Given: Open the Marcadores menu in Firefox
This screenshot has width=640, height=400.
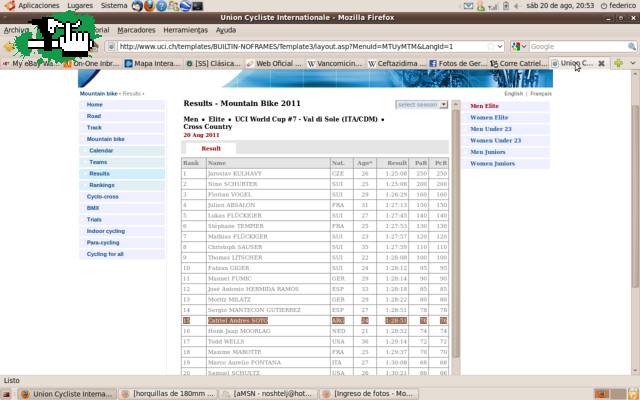Looking at the screenshot, I should tap(136, 30).
